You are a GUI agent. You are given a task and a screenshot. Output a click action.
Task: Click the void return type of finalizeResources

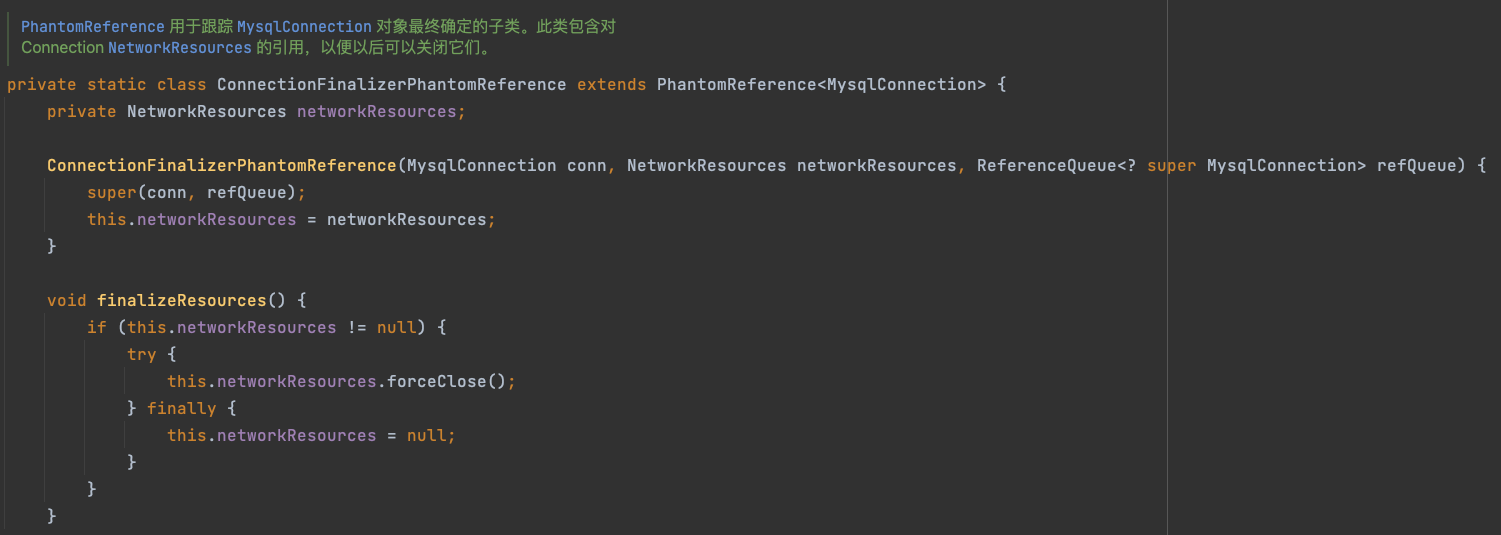(x=66, y=300)
